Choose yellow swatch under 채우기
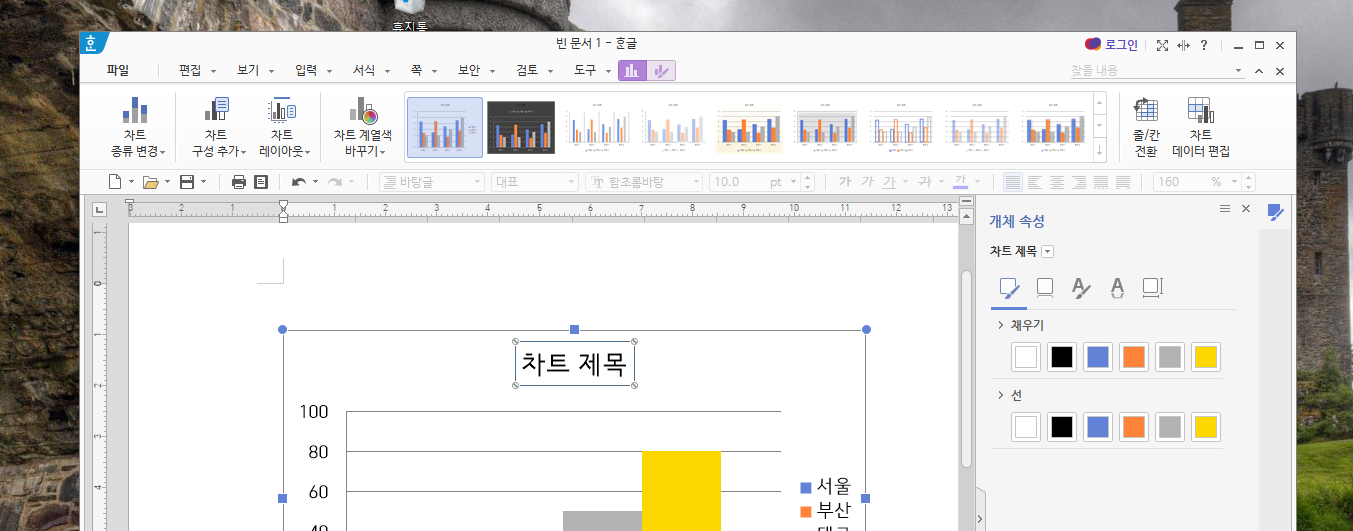Screen dimensions: 1353x531 coord(1206,357)
